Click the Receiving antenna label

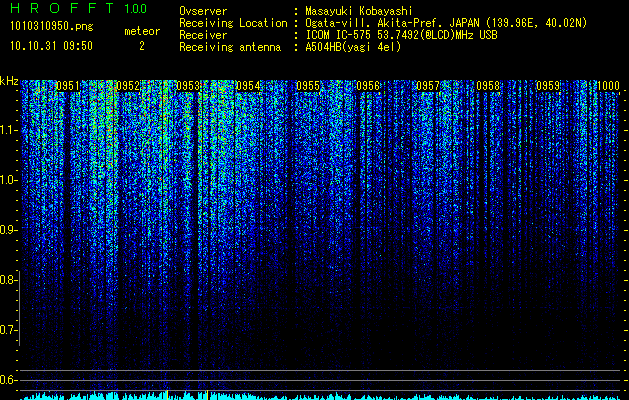click(230, 47)
